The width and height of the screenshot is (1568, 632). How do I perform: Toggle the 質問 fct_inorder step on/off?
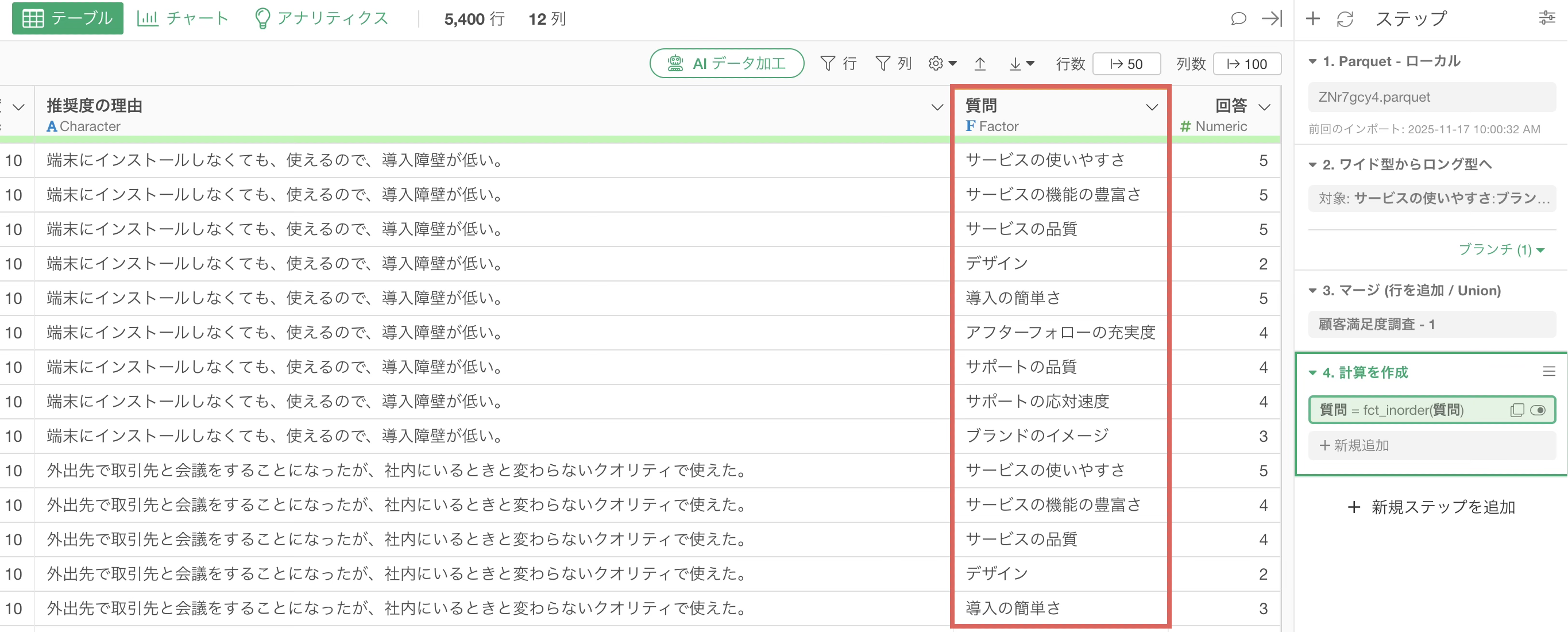[1538, 410]
